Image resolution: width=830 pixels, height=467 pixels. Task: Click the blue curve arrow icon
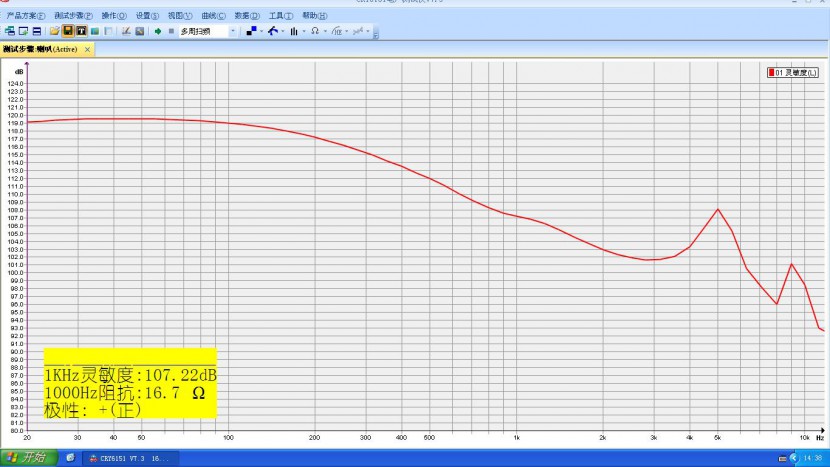(x=273, y=31)
